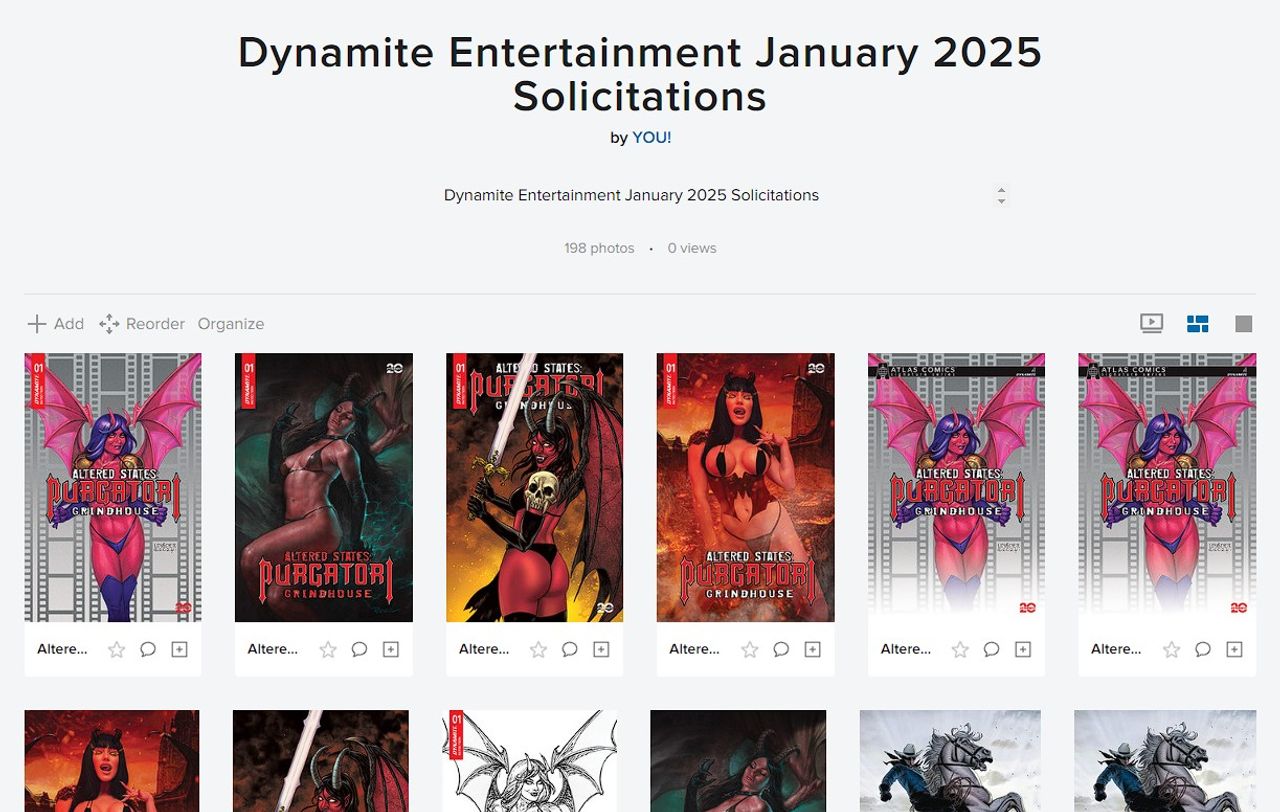Add the fourth cover to gallery
The height and width of the screenshot is (812, 1280).
812,649
